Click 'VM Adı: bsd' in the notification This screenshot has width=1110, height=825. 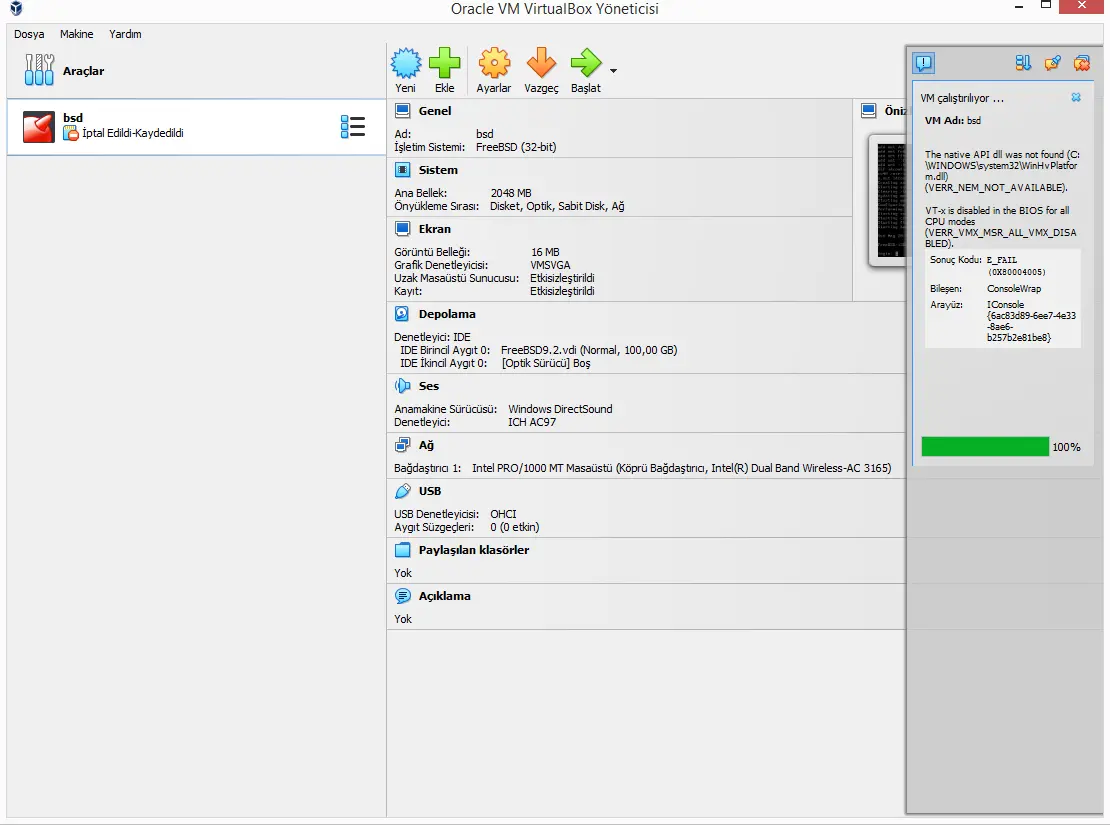tap(953, 120)
